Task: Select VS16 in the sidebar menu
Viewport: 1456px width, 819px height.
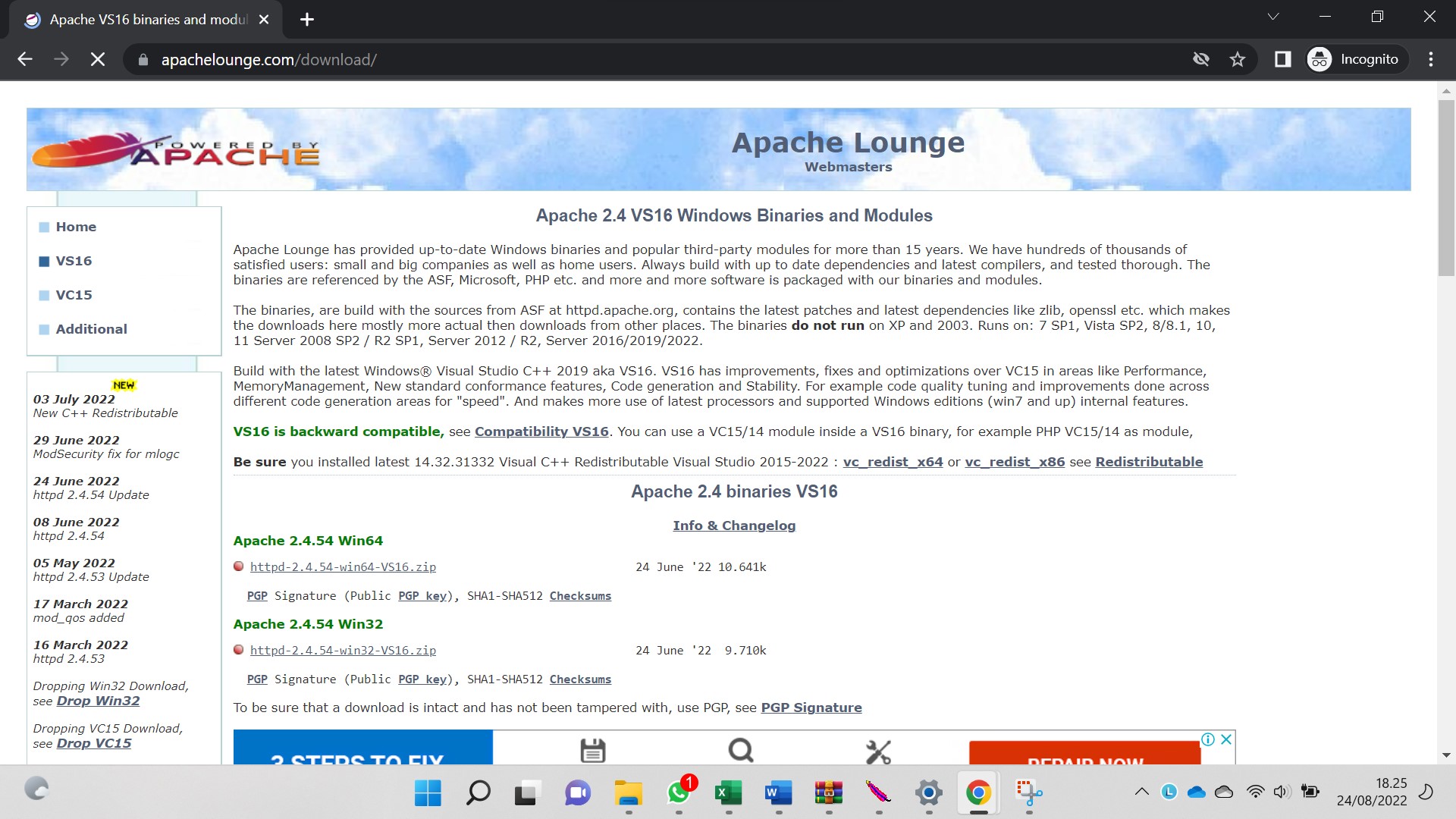Action: pos(74,260)
